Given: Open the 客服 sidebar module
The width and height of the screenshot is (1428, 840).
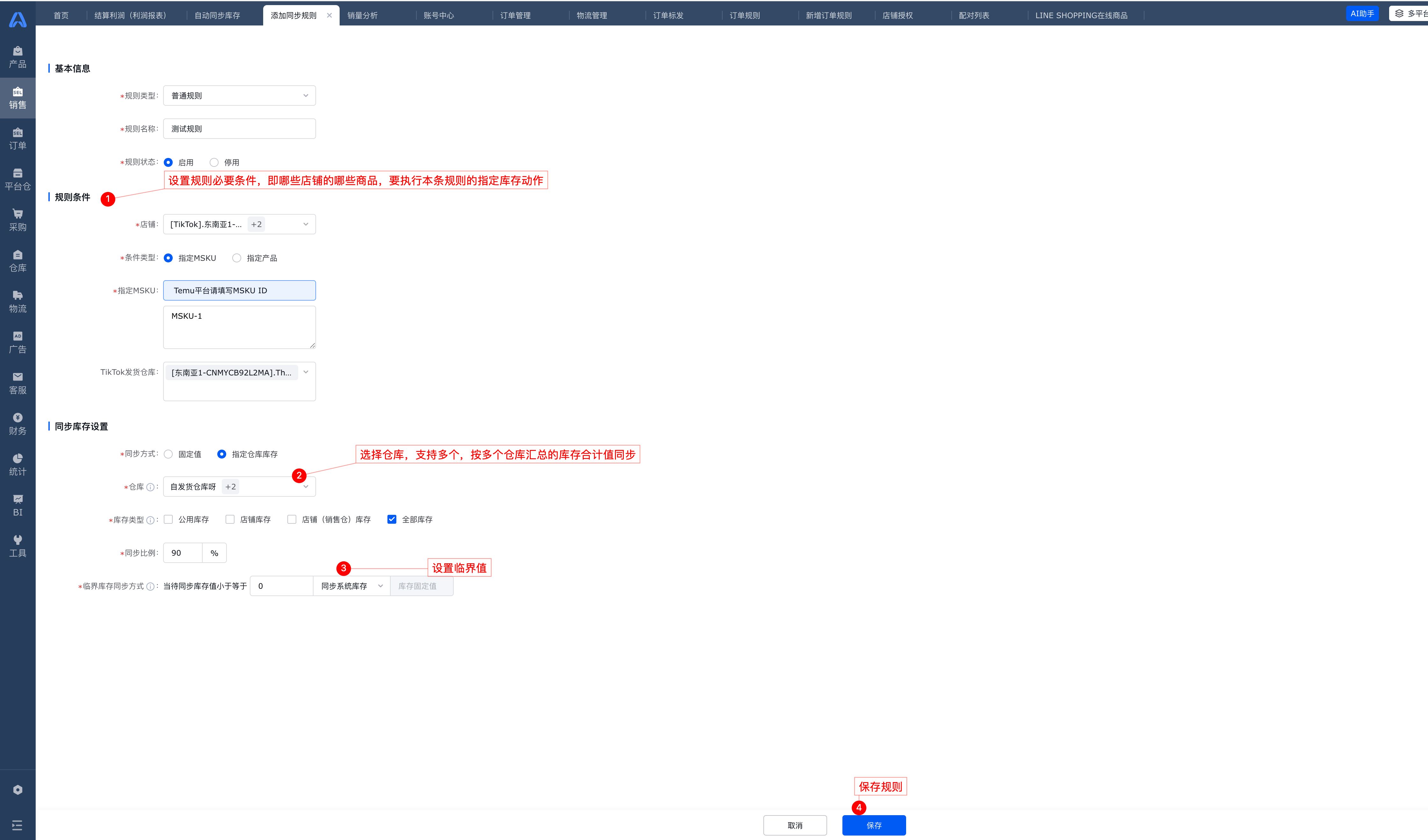Looking at the screenshot, I should coord(18,383).
